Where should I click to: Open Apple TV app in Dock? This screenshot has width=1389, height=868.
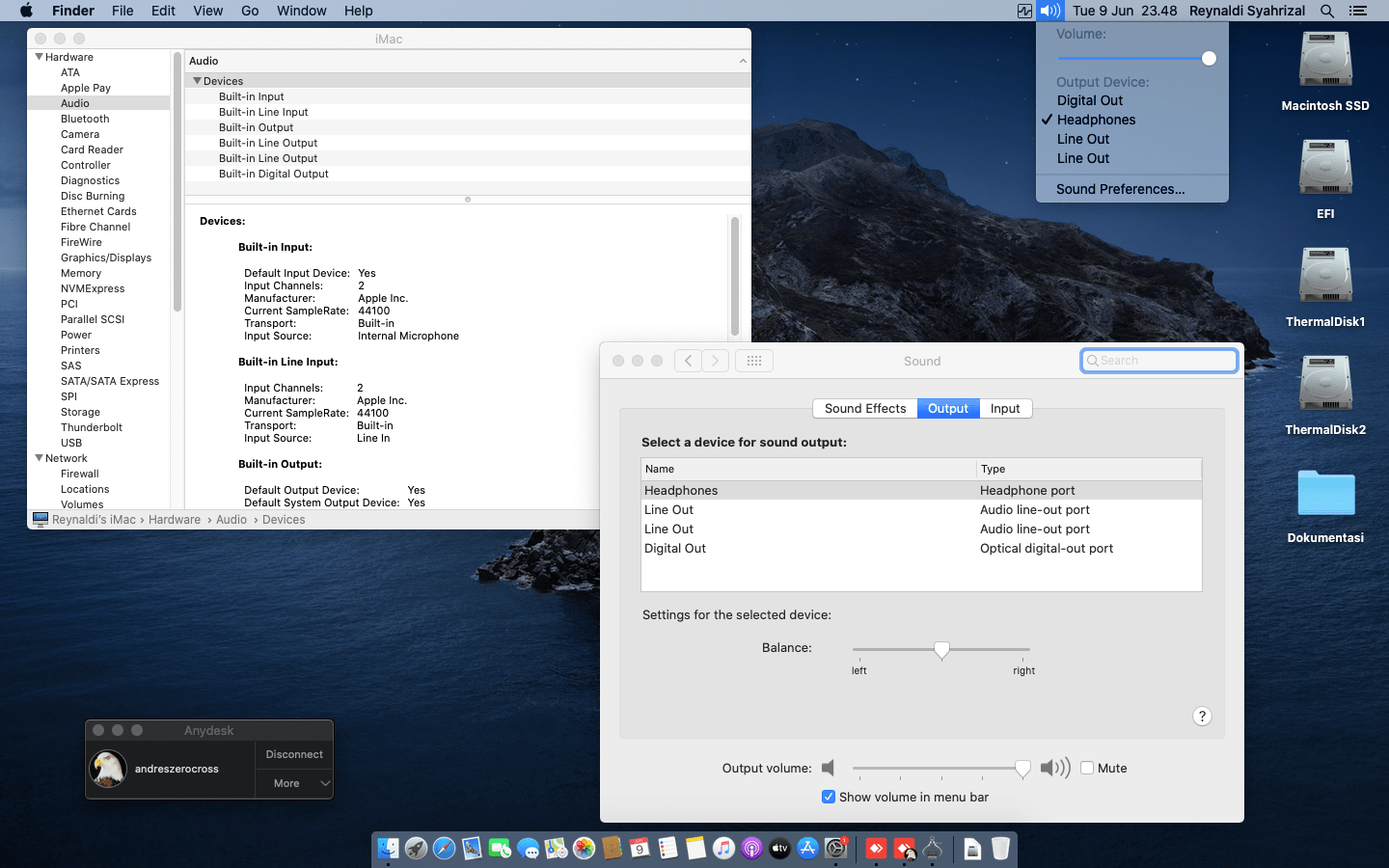click(779, 848)
